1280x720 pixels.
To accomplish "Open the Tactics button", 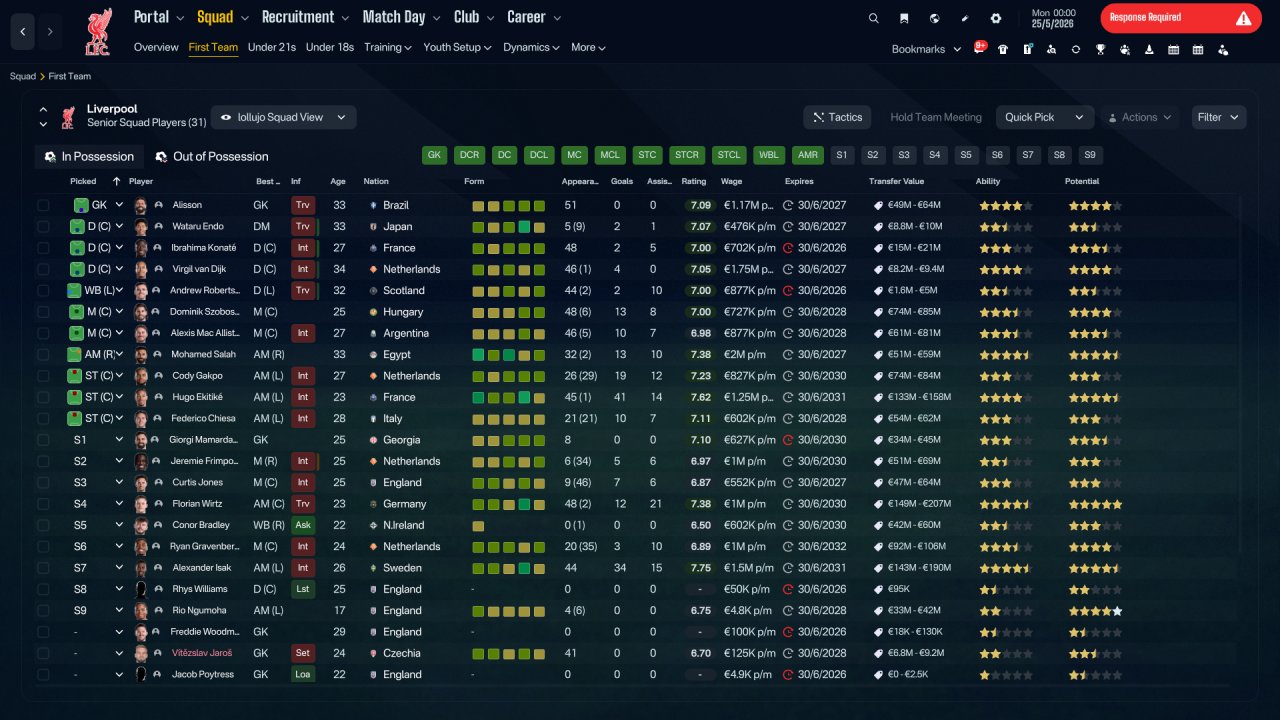I will tap(837, 117).
